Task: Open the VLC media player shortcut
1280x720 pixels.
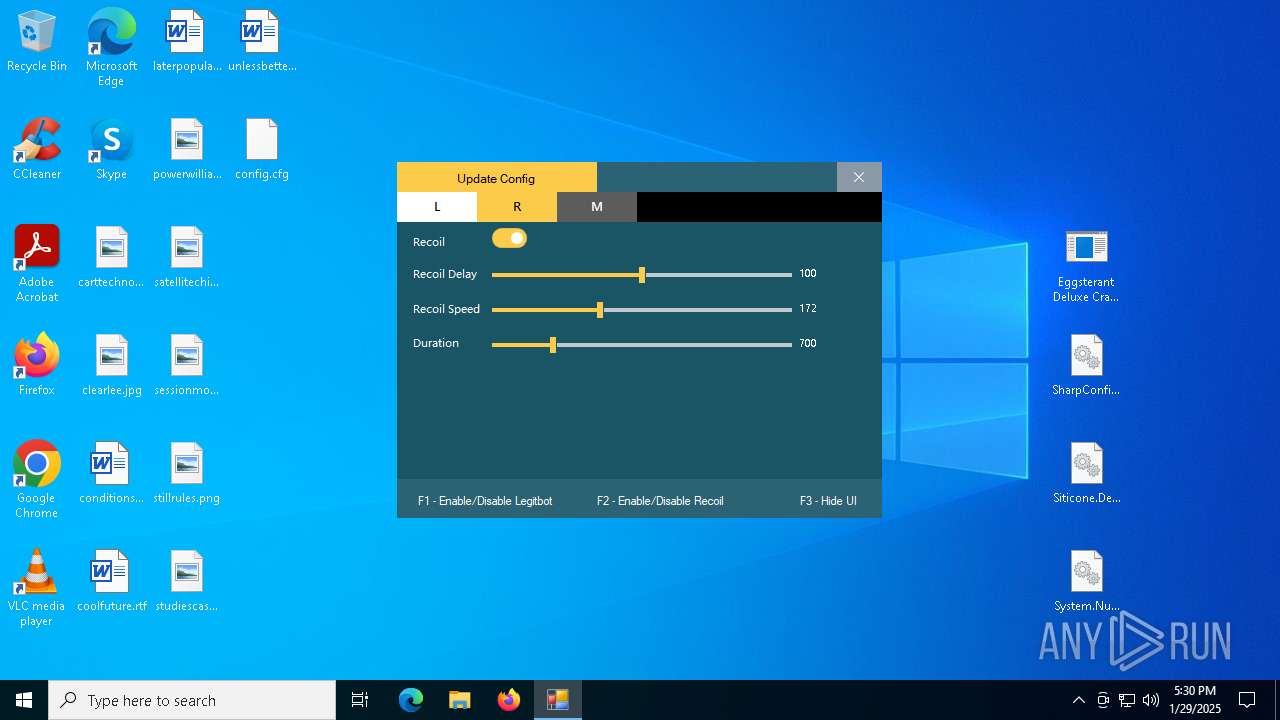Action: pyautogui.click(x=37, y=588)
